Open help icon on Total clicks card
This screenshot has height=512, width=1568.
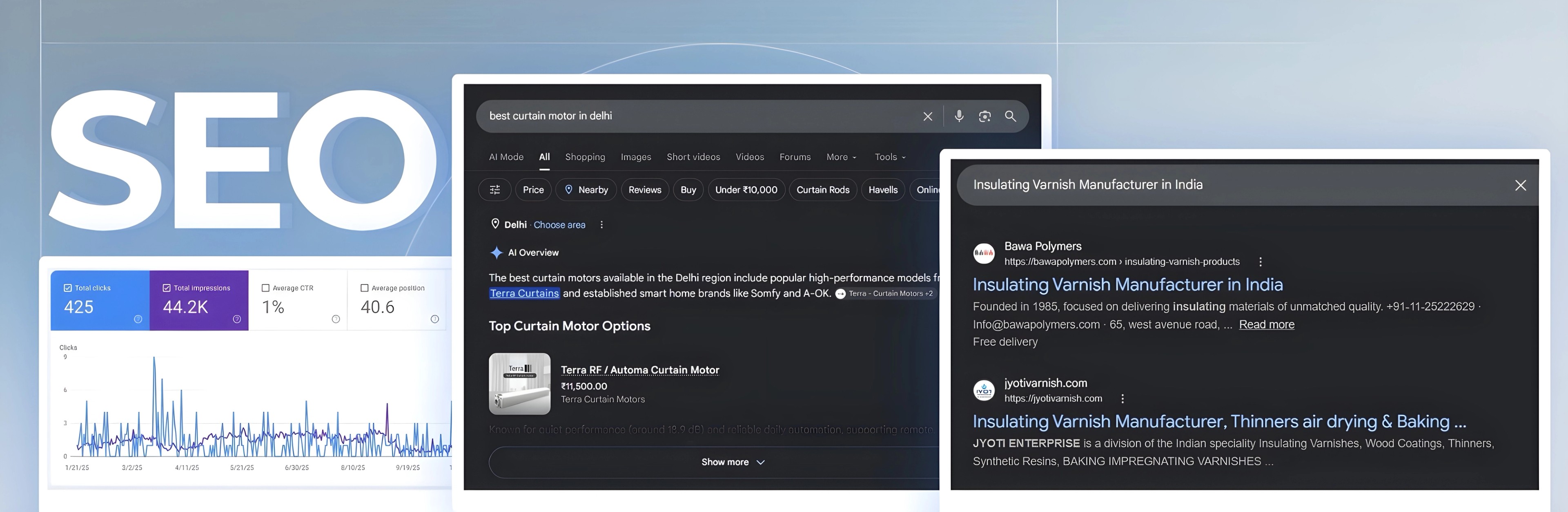138,319
